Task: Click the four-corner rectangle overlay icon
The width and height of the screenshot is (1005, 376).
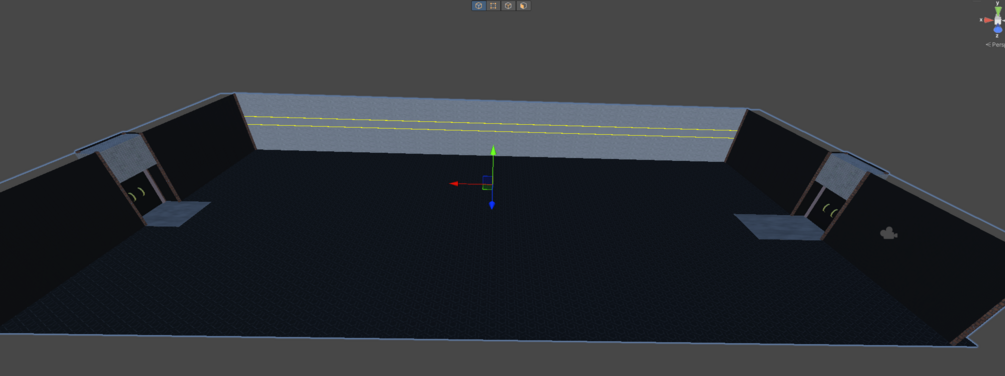Action: (x=494, y=6)
